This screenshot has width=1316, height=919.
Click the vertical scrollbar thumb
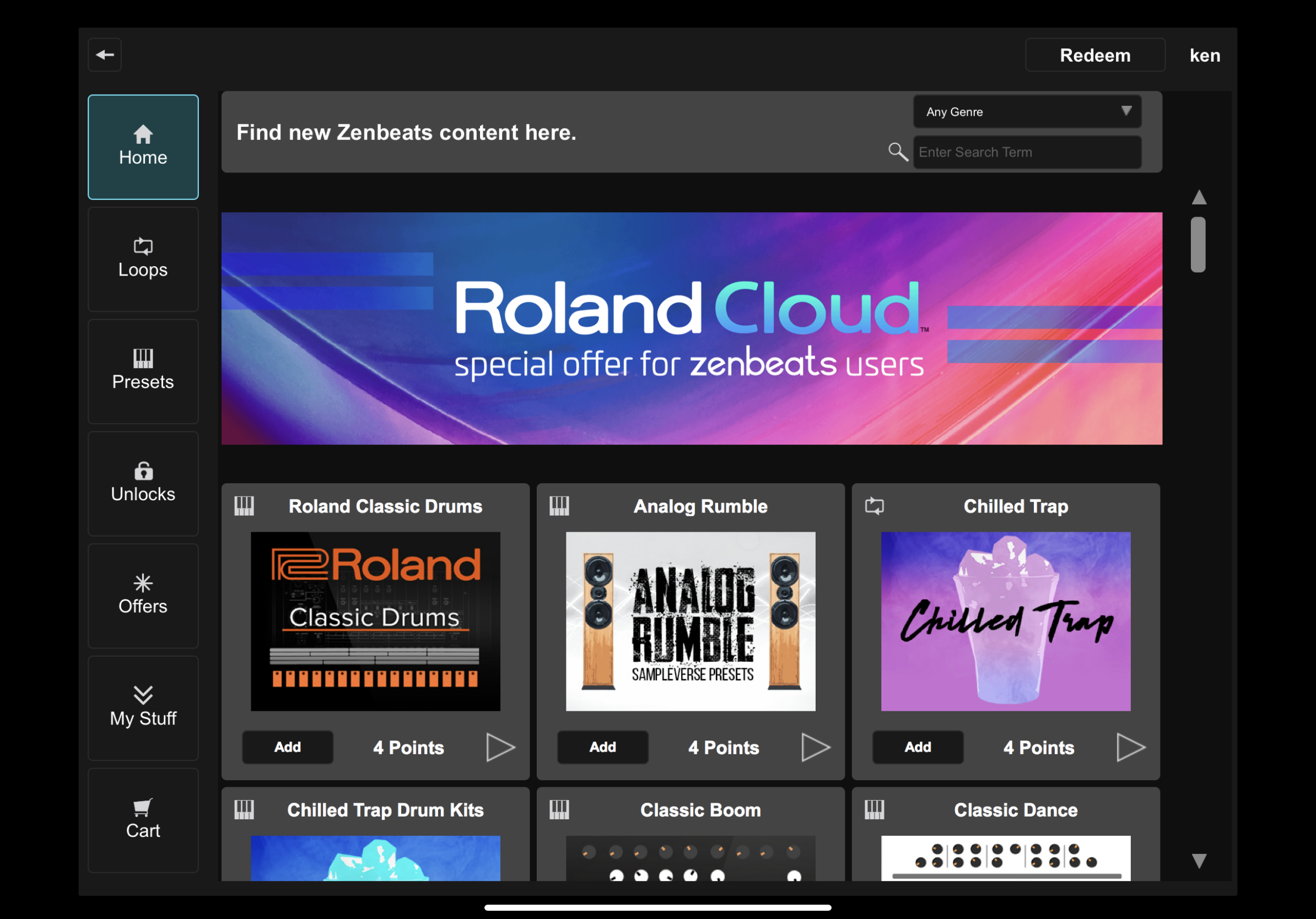pos(1198,245)
